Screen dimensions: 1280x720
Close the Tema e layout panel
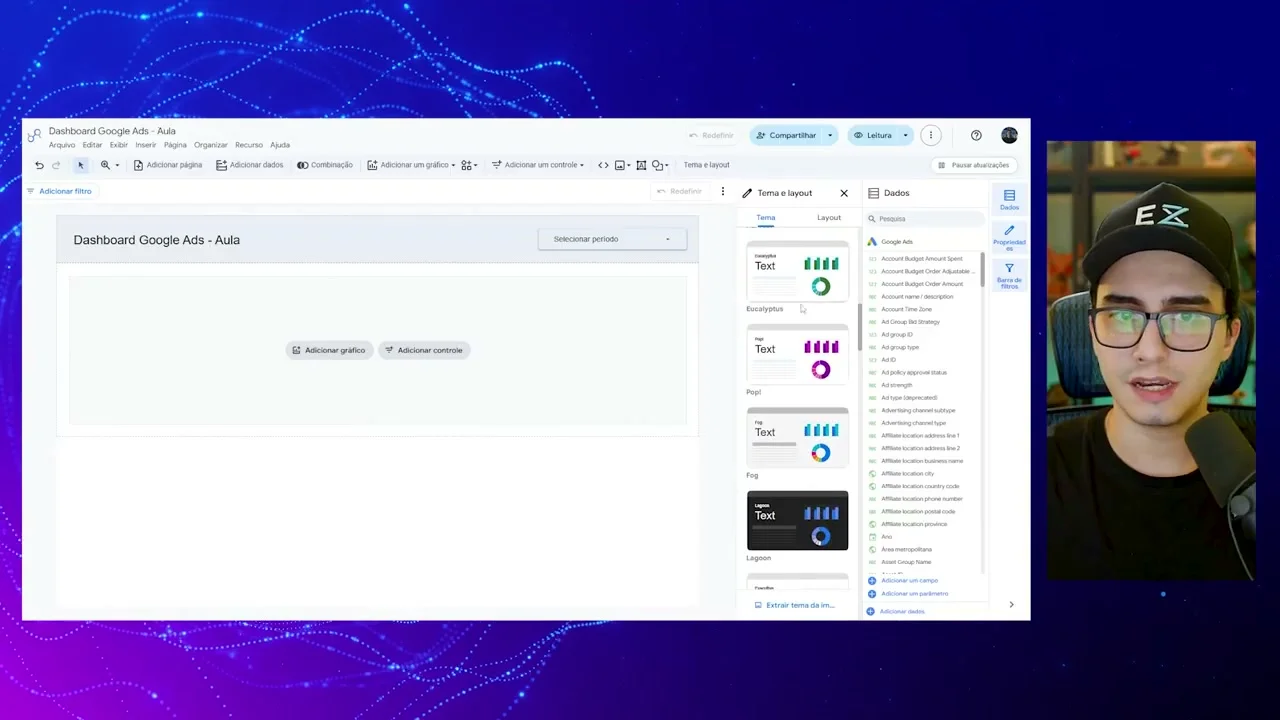(x=844, y=193)
